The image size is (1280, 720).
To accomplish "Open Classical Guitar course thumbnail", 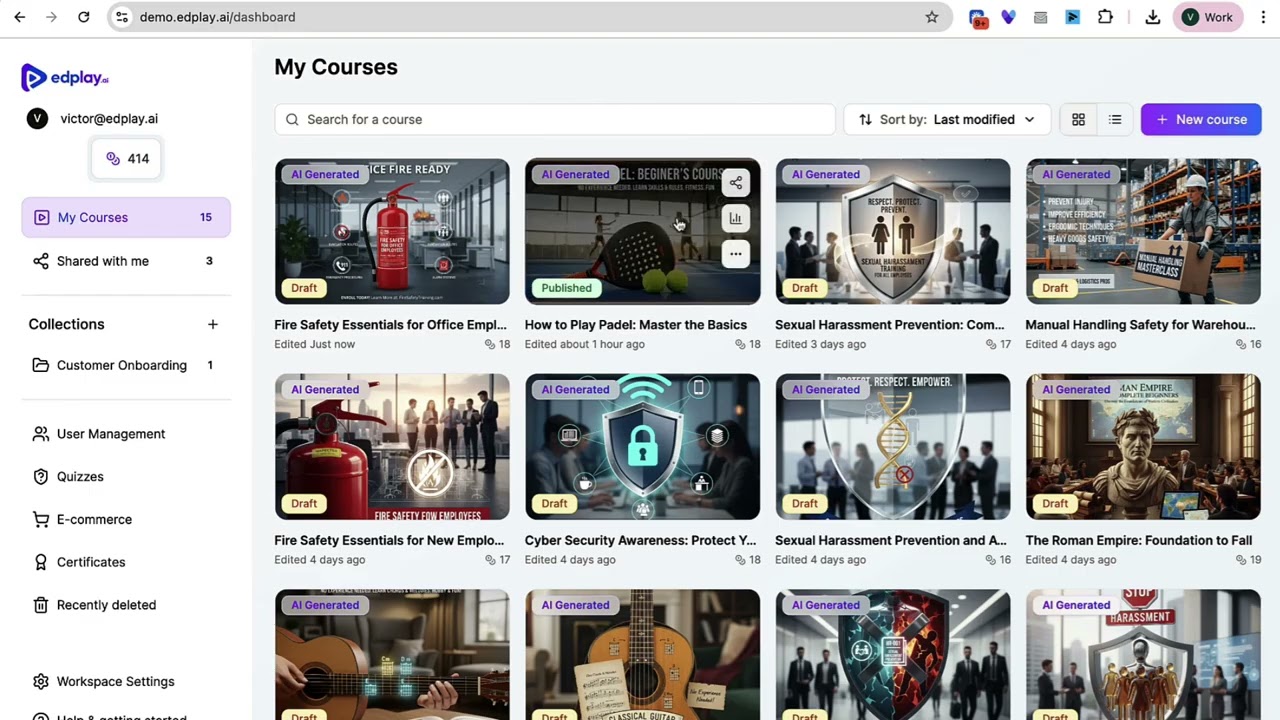I will click(x=642, y=655).
